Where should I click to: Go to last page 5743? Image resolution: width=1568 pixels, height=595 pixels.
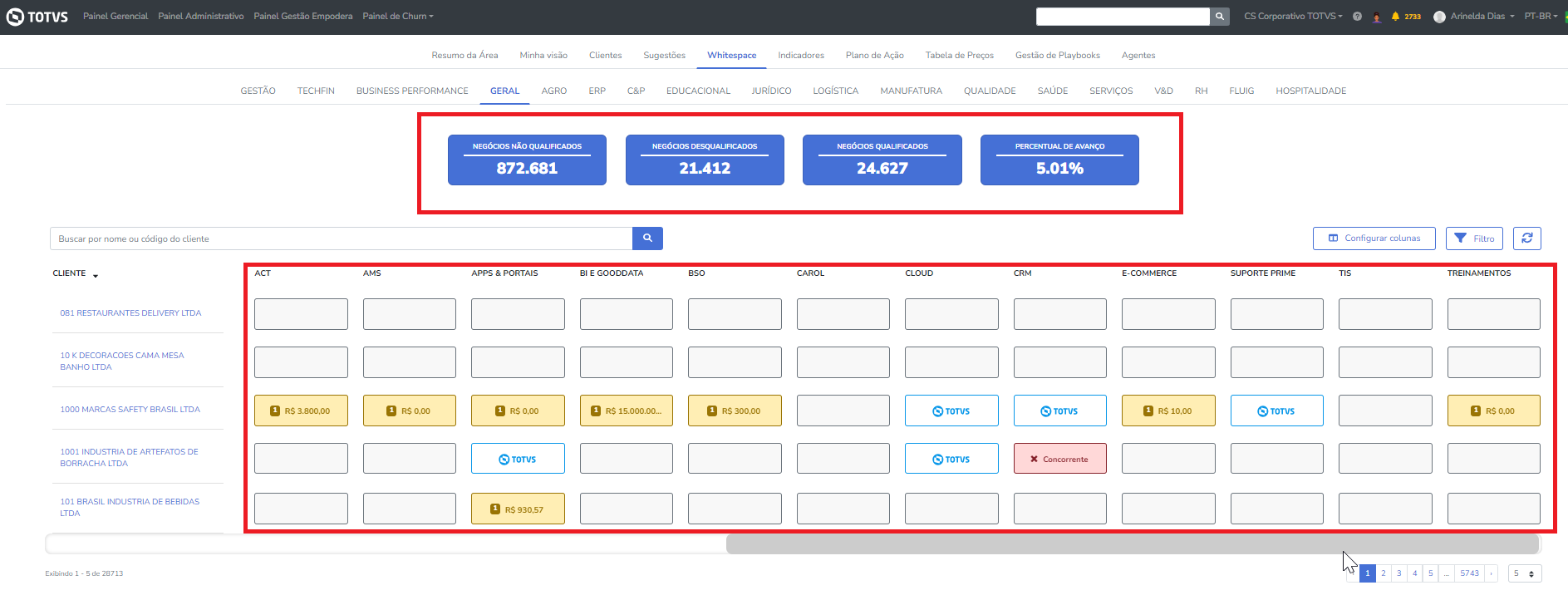pyautogui.click(x=1470, y=573)
